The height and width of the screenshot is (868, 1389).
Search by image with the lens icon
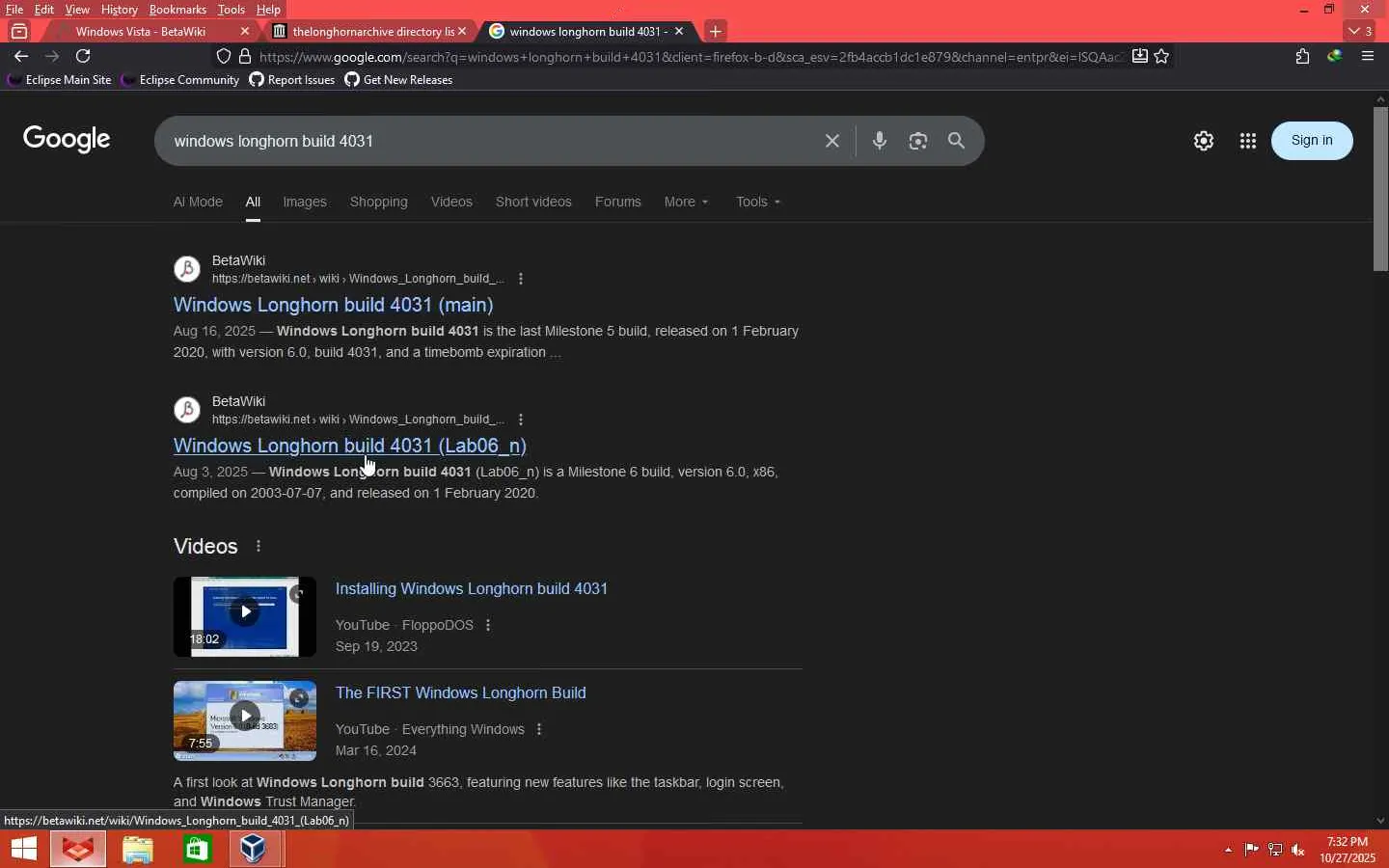tap(918, 141)
